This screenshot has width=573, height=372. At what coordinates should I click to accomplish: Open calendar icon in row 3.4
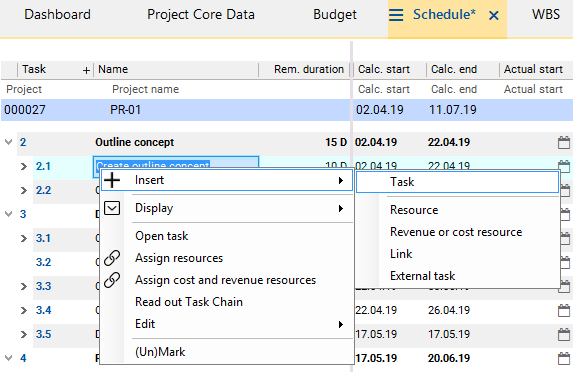coord(564,310)
